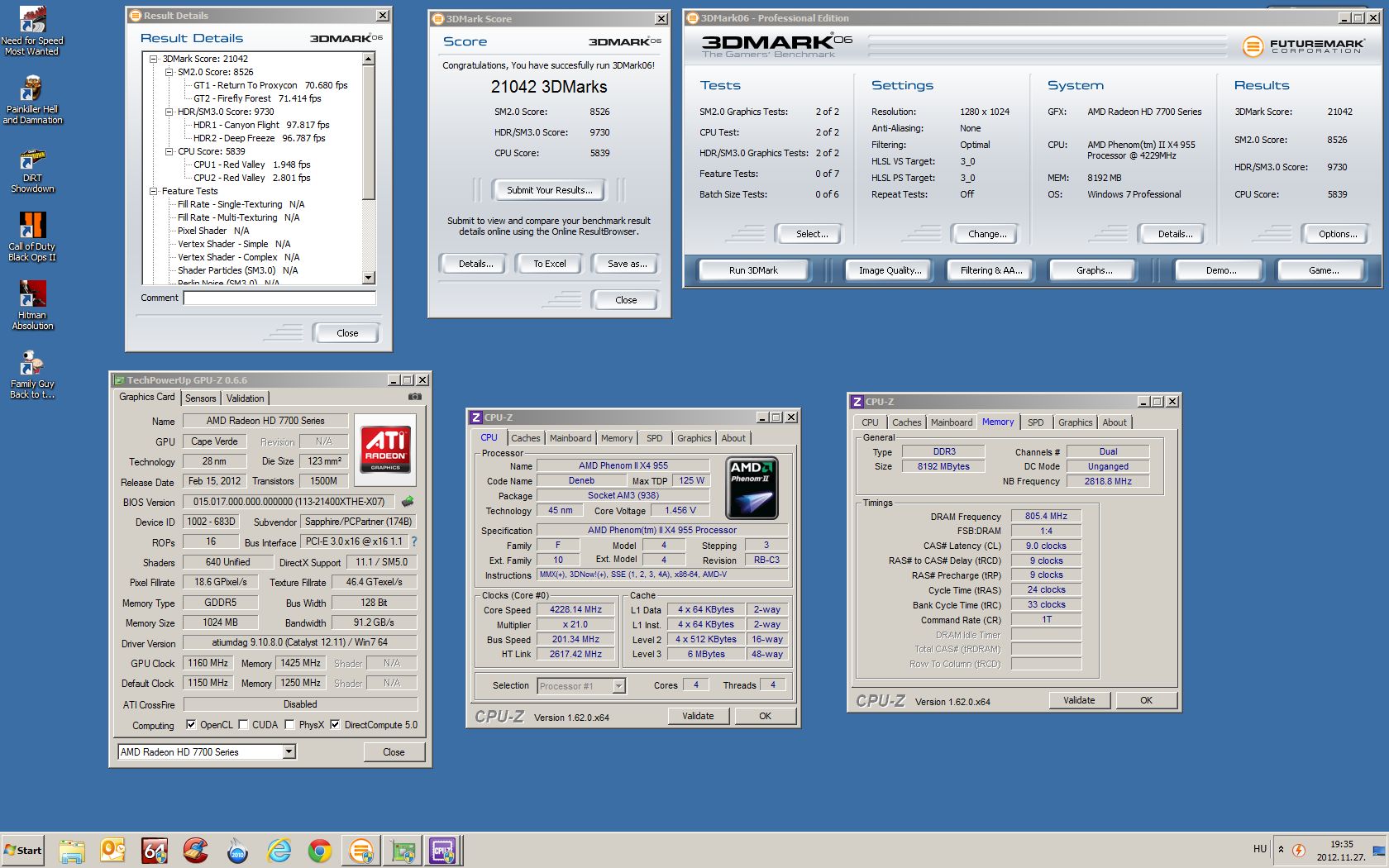Open Outlook from the taskbar
This screenshot has width=1389, height=868.
(113, 850)
